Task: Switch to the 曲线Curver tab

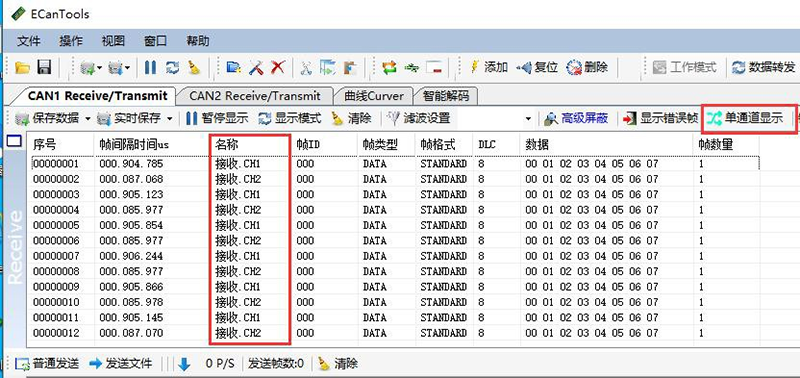Action: pyautogui.click(x=373, y=95)
